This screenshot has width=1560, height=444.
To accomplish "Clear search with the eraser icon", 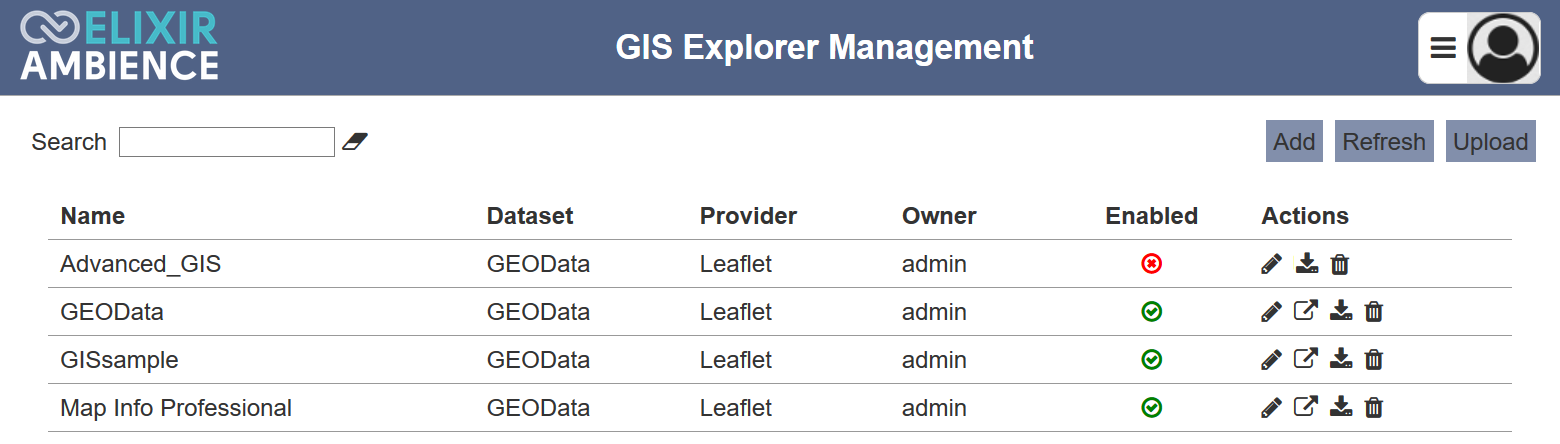I will 355,142.
